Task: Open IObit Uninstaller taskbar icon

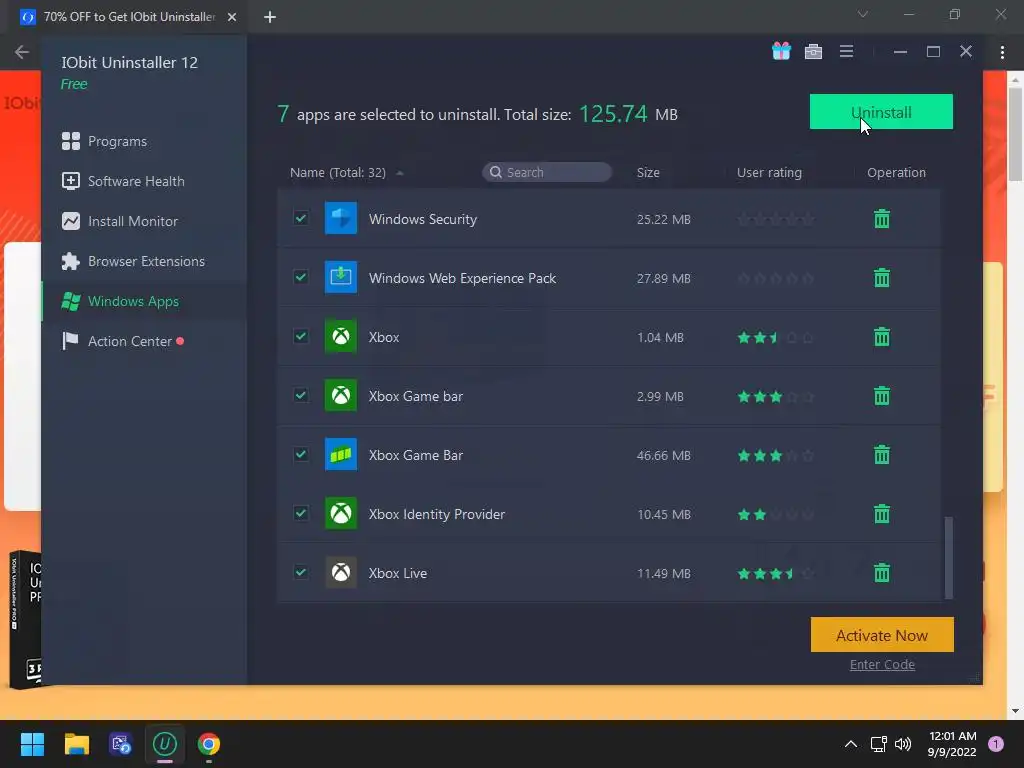Action: tap(165, 744)
